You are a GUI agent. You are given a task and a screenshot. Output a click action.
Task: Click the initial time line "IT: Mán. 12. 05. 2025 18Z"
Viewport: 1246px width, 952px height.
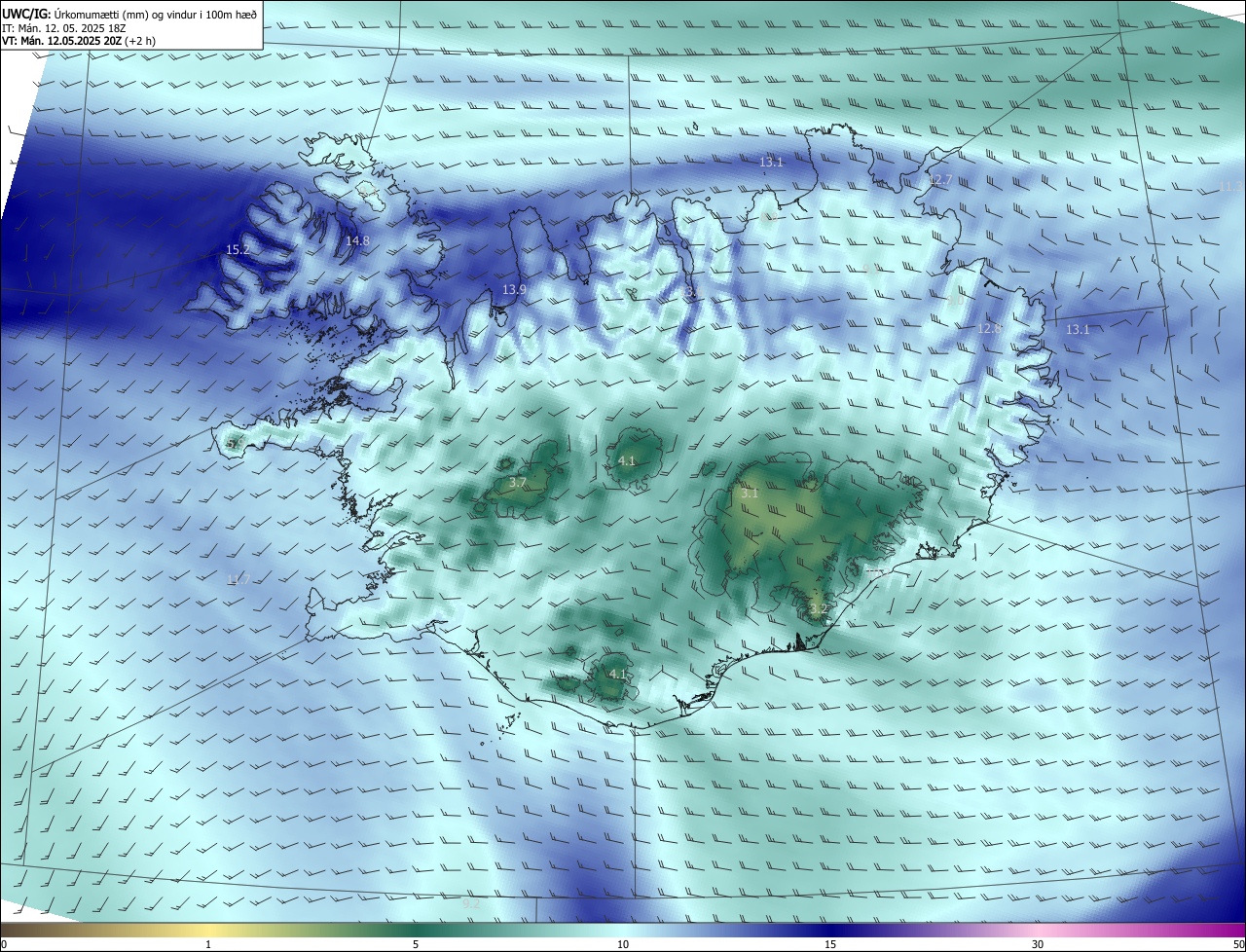(x=64, y=27)
